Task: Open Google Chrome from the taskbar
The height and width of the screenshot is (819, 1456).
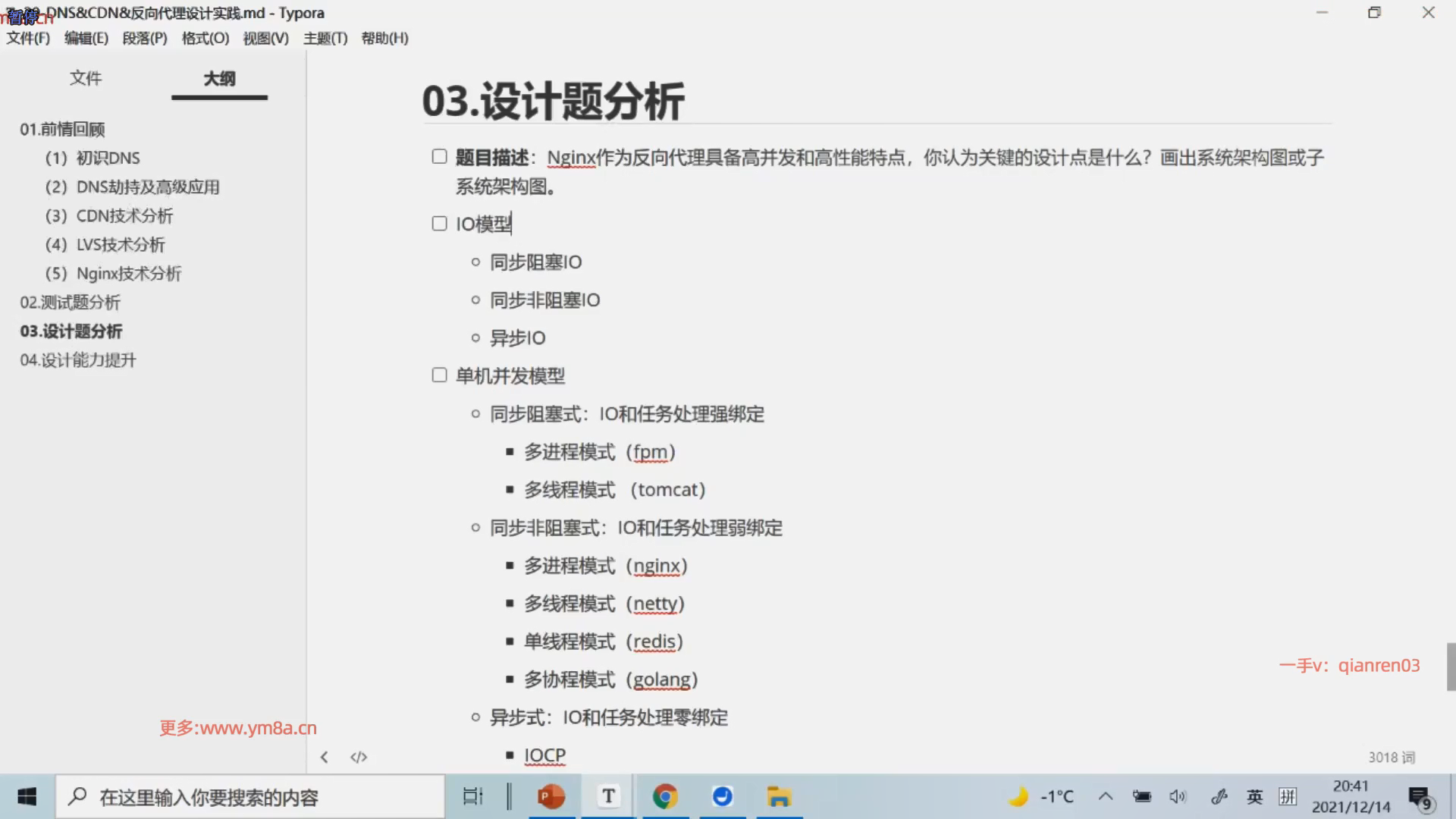Action: [665, 796]
